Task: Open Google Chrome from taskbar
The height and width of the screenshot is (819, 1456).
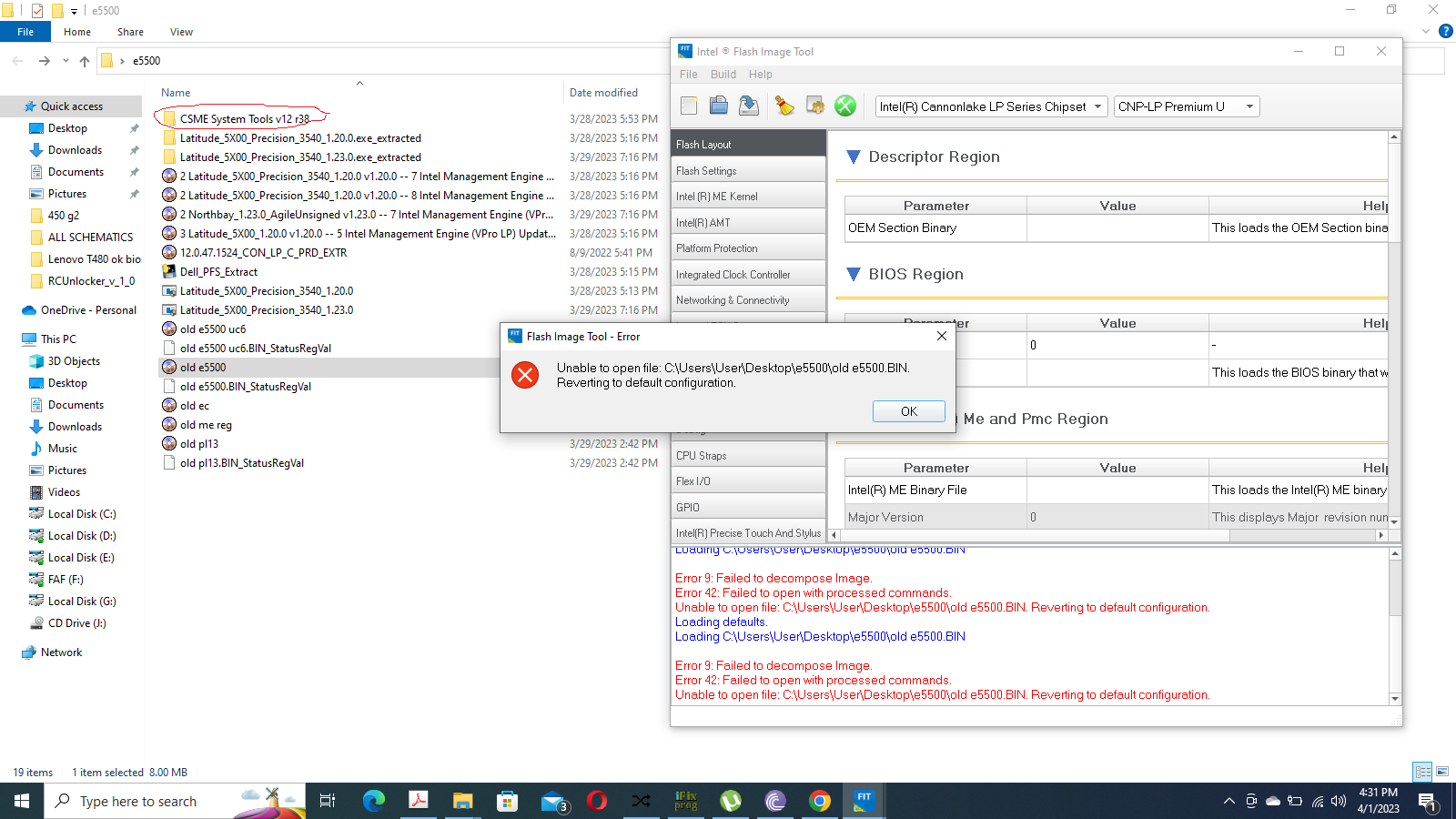Action: (x=820, y=801)
